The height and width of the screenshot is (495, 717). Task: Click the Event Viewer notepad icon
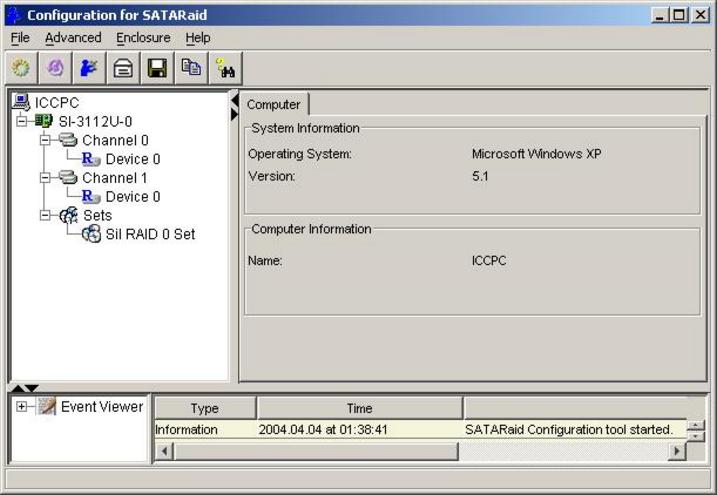47,406
